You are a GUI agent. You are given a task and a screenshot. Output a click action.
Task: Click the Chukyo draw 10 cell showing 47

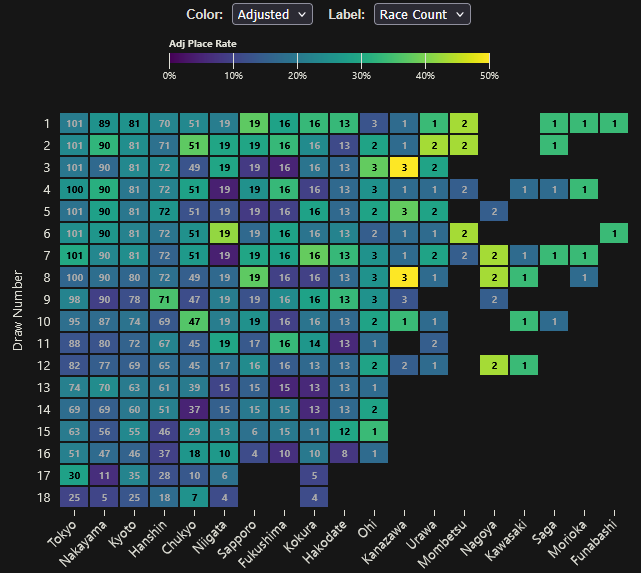(x=194, y=322)
